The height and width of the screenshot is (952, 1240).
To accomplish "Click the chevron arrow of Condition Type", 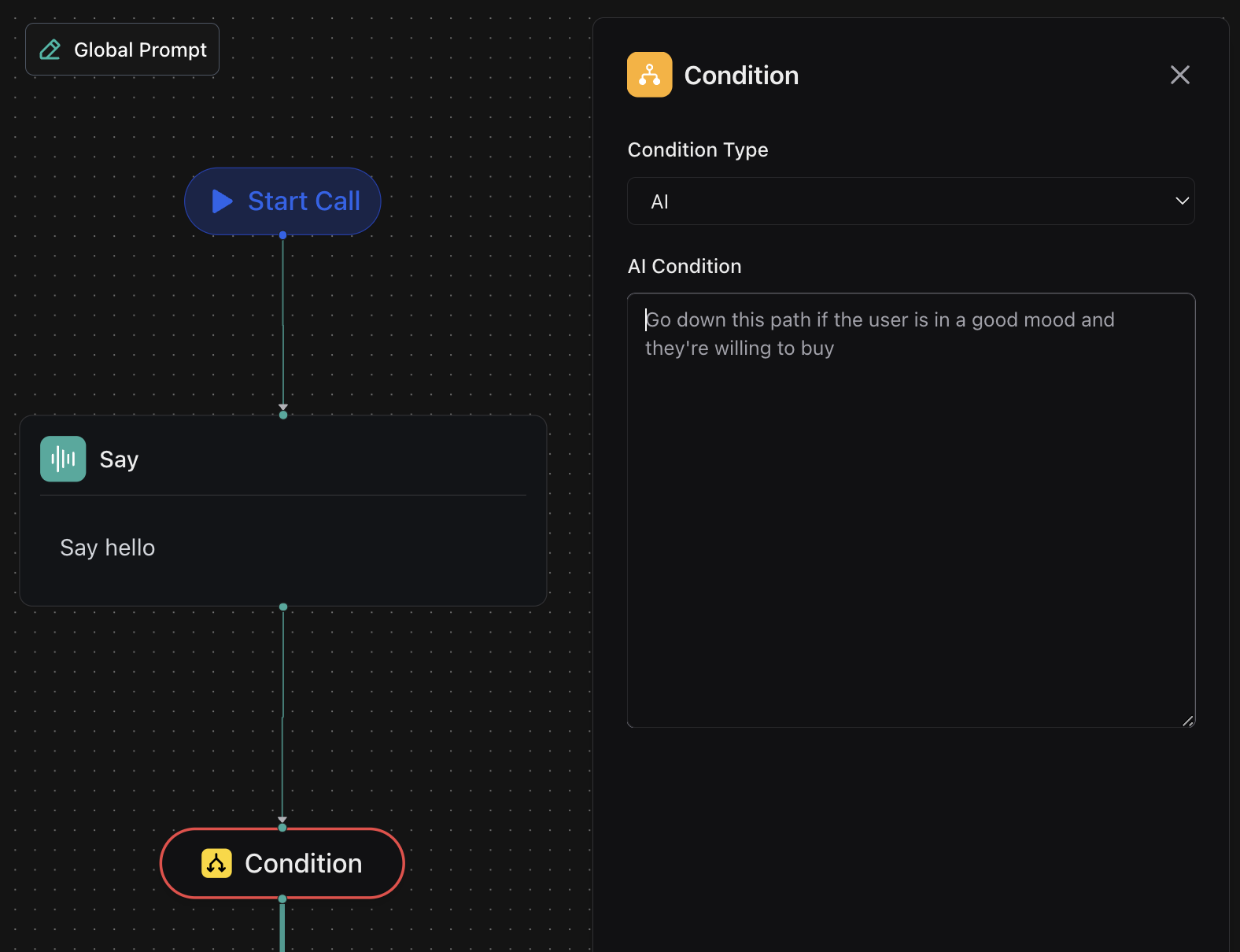I will point(1181,201).
